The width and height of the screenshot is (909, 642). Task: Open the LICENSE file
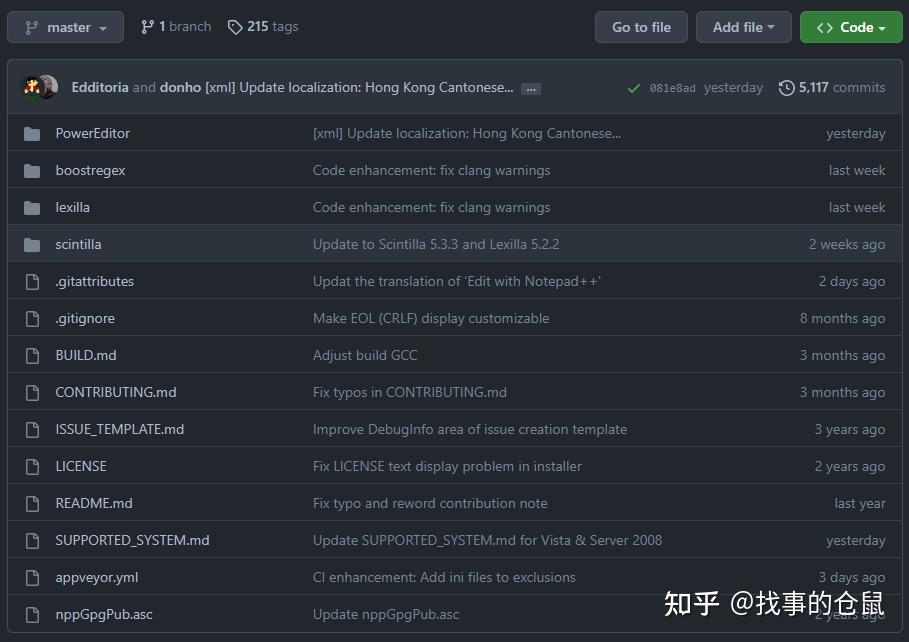(x=81, y=466)
